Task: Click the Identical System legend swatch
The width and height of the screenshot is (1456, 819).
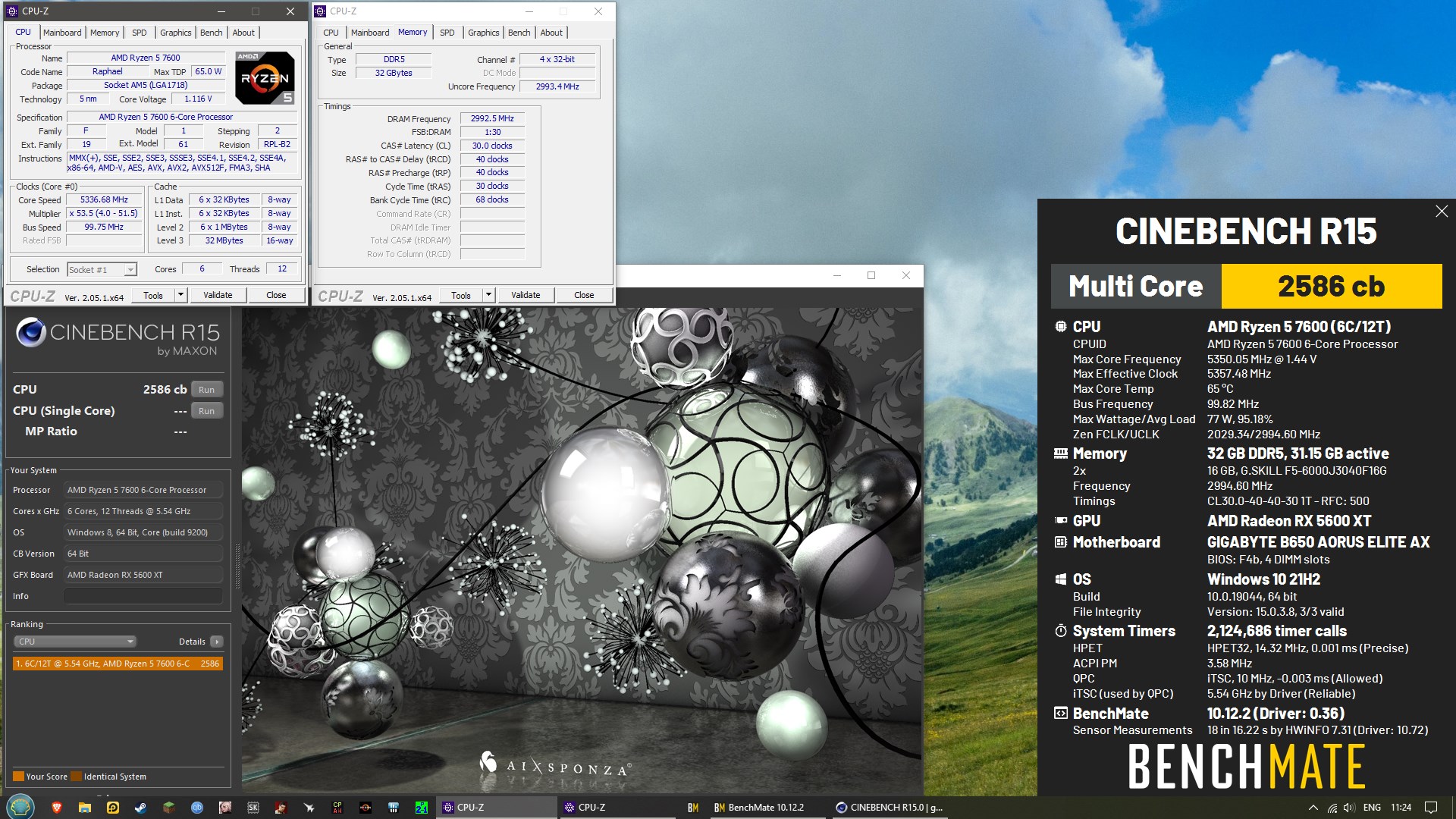Action: 76,777
